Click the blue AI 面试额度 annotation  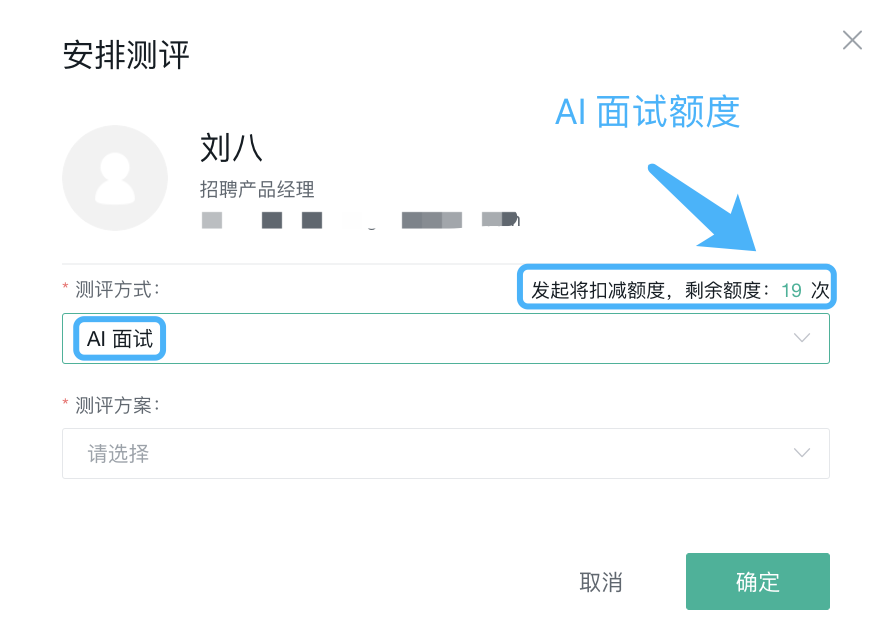coord(647,111)
